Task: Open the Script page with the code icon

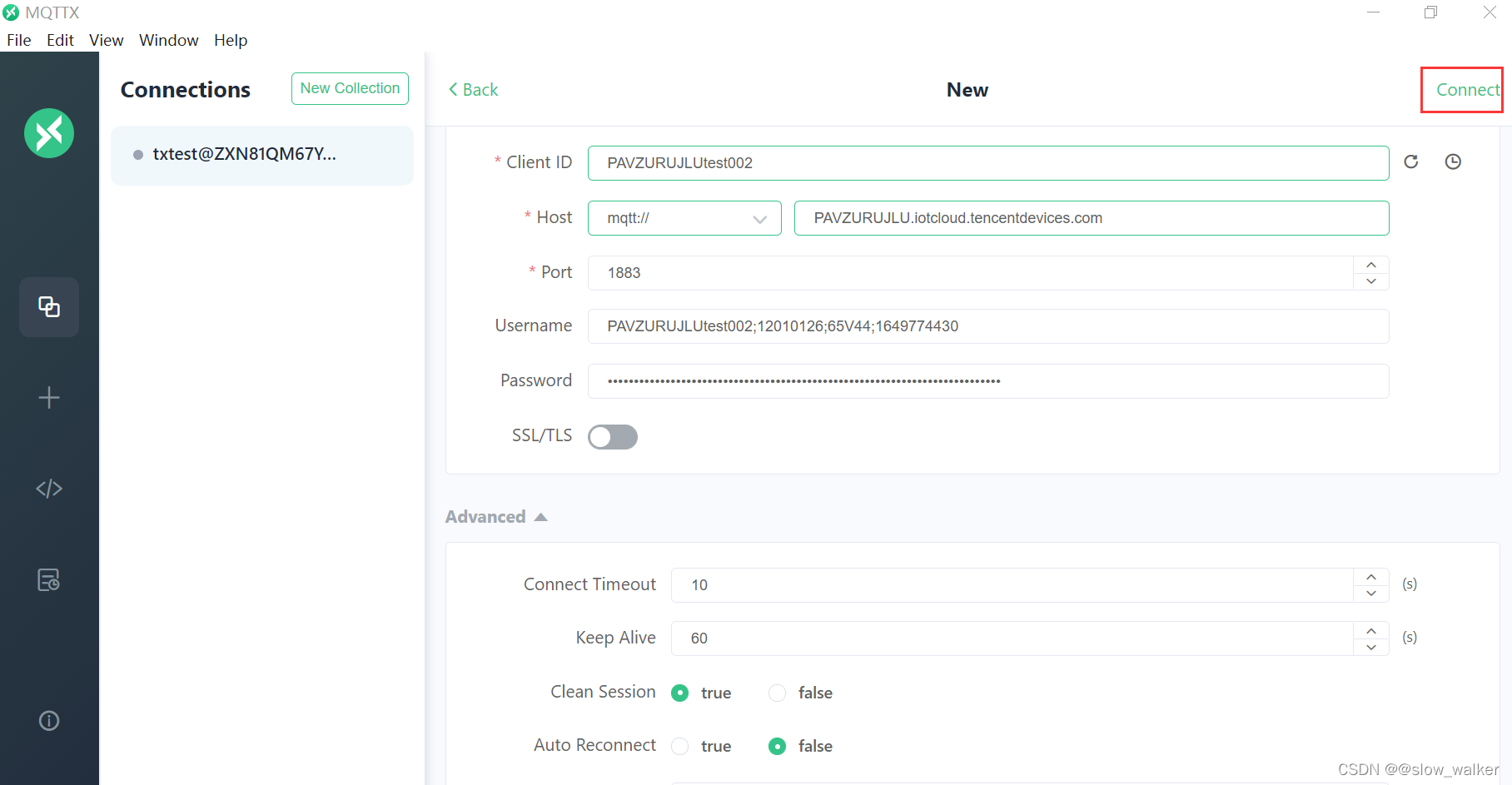Action: point(49,489)
